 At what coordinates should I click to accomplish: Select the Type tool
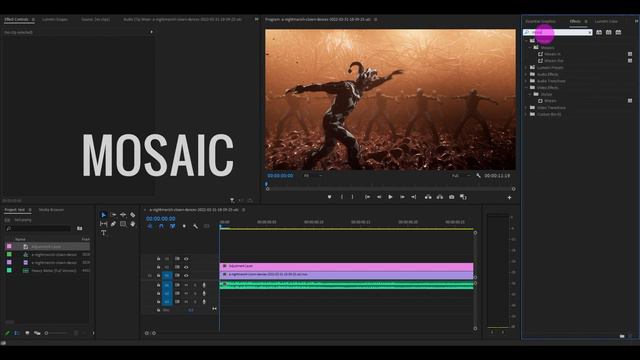tap(103, 233)
